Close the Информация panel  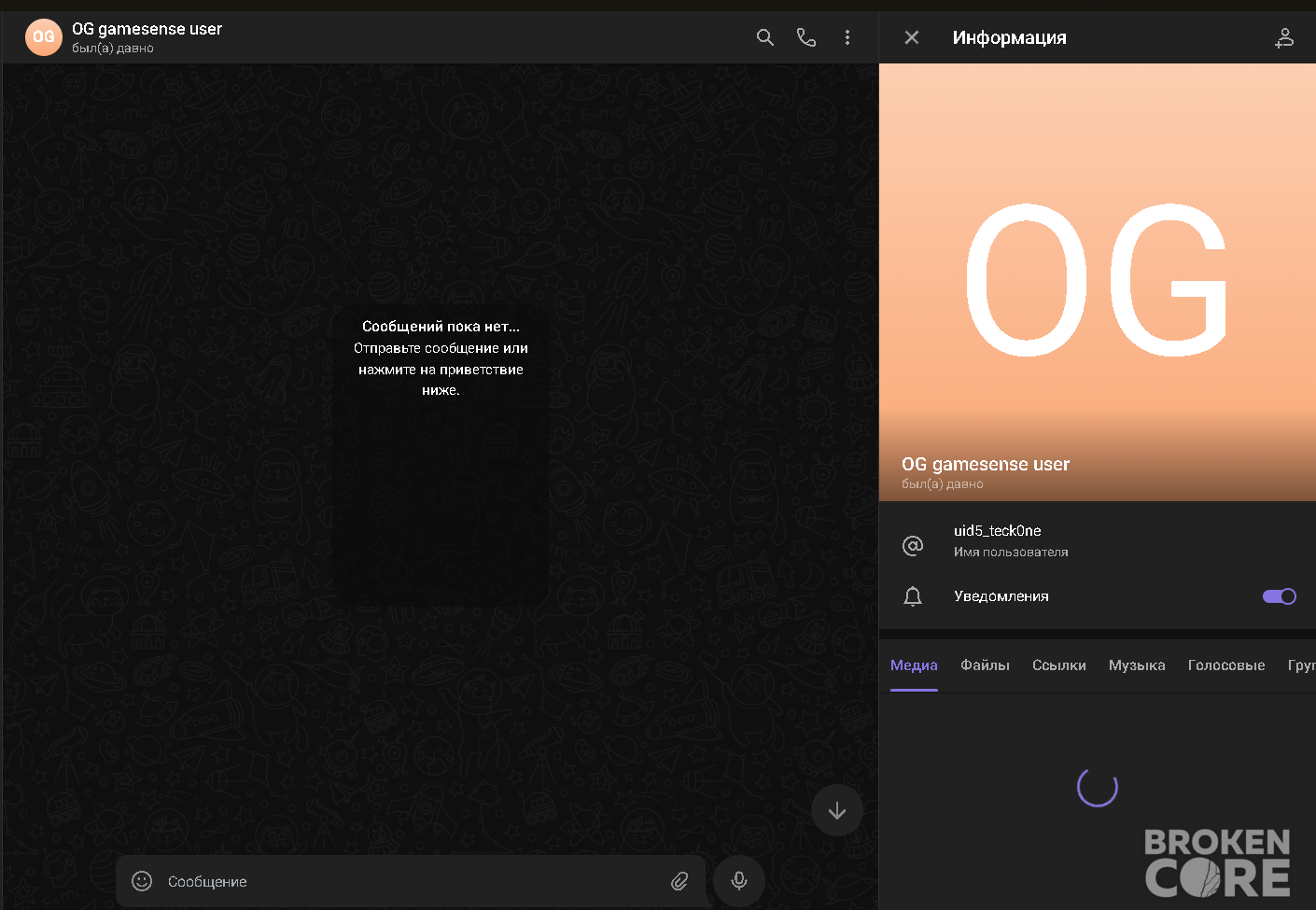[912, 37]
